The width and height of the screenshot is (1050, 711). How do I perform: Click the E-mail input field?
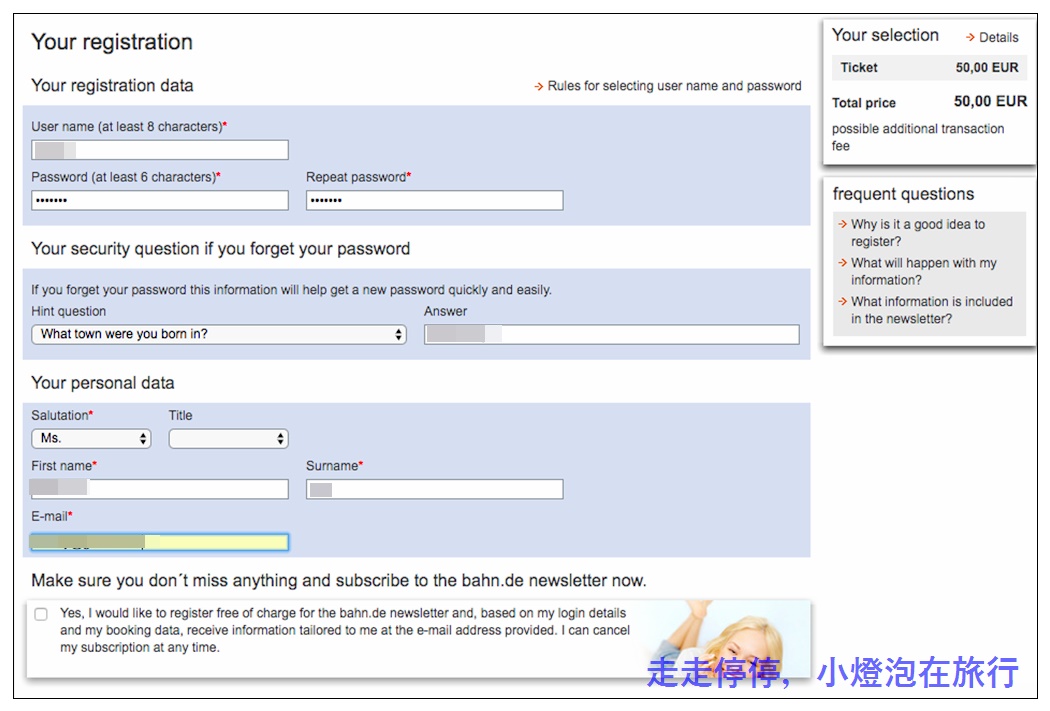pyautogui.click(x=159, y=542)
